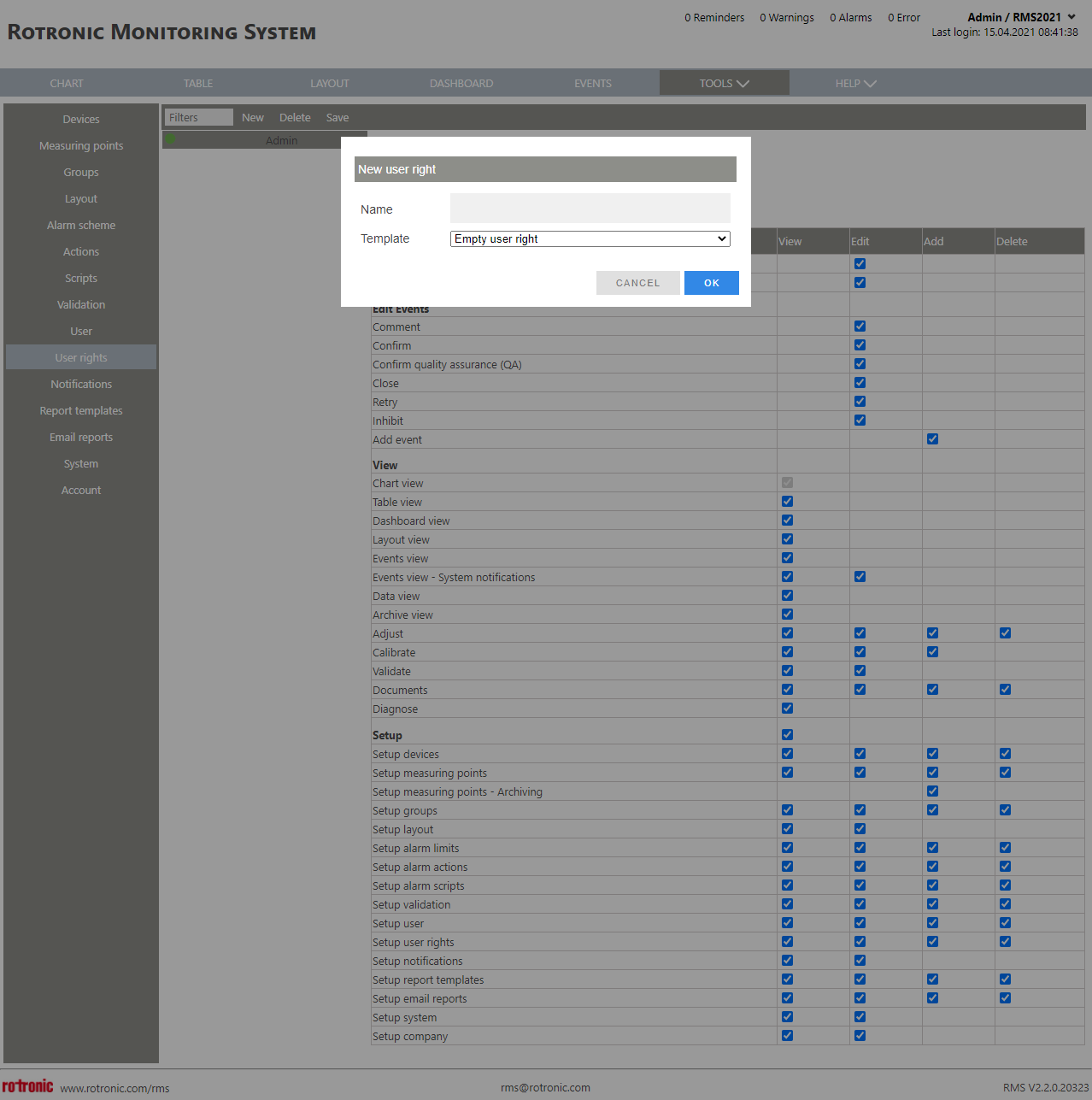Switch to the TABLE tab
This screenshot has height=1100, width=1092.
(198, 83)
